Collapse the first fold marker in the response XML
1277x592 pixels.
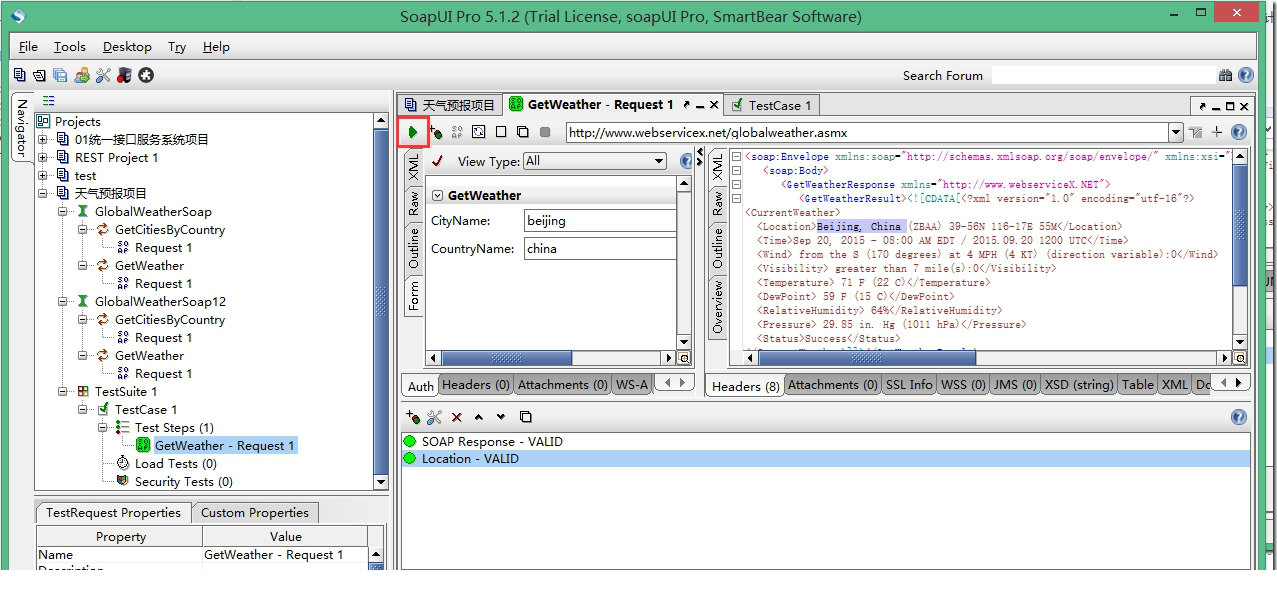pyautogui.click(x=736, y=157)
